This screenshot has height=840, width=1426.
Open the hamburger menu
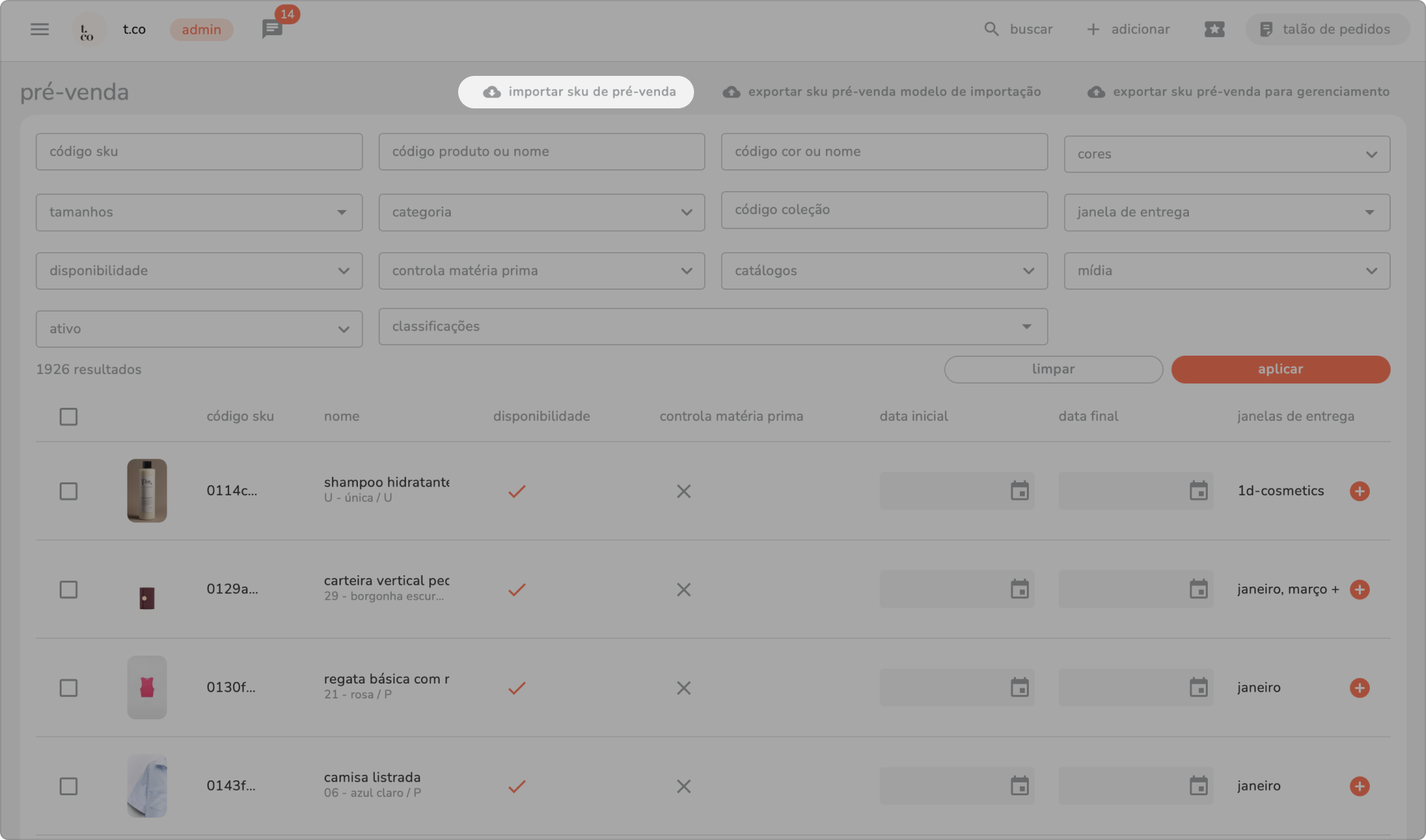[39, 29]
